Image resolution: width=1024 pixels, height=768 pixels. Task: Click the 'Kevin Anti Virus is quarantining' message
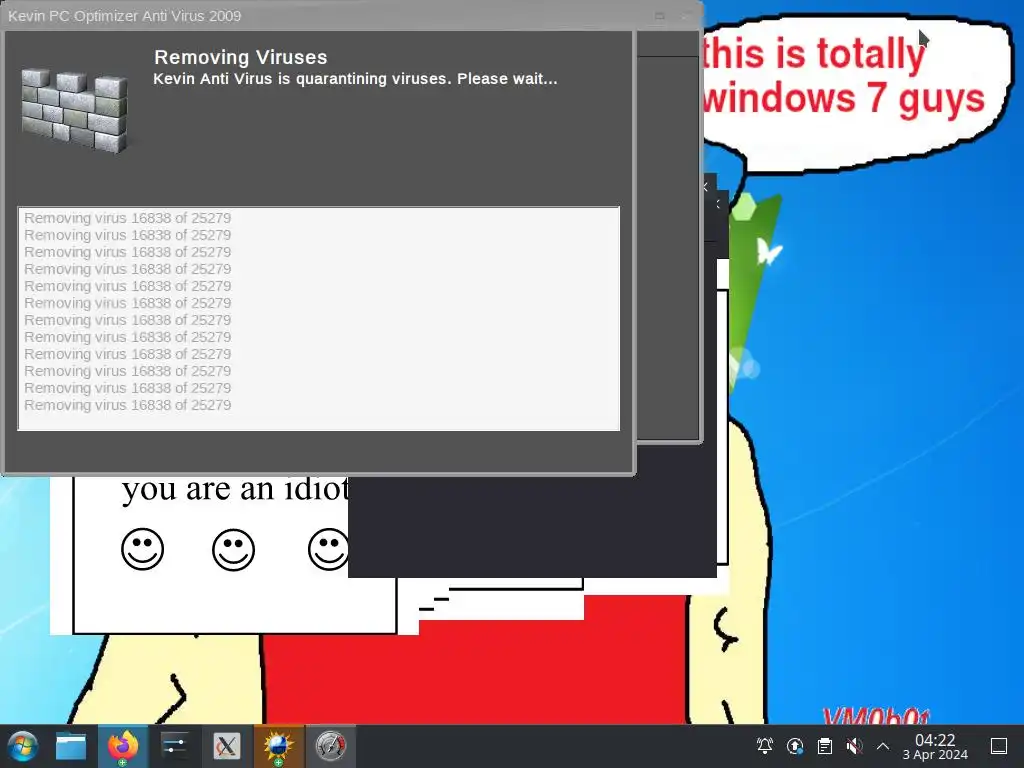[x=355, y=79]
